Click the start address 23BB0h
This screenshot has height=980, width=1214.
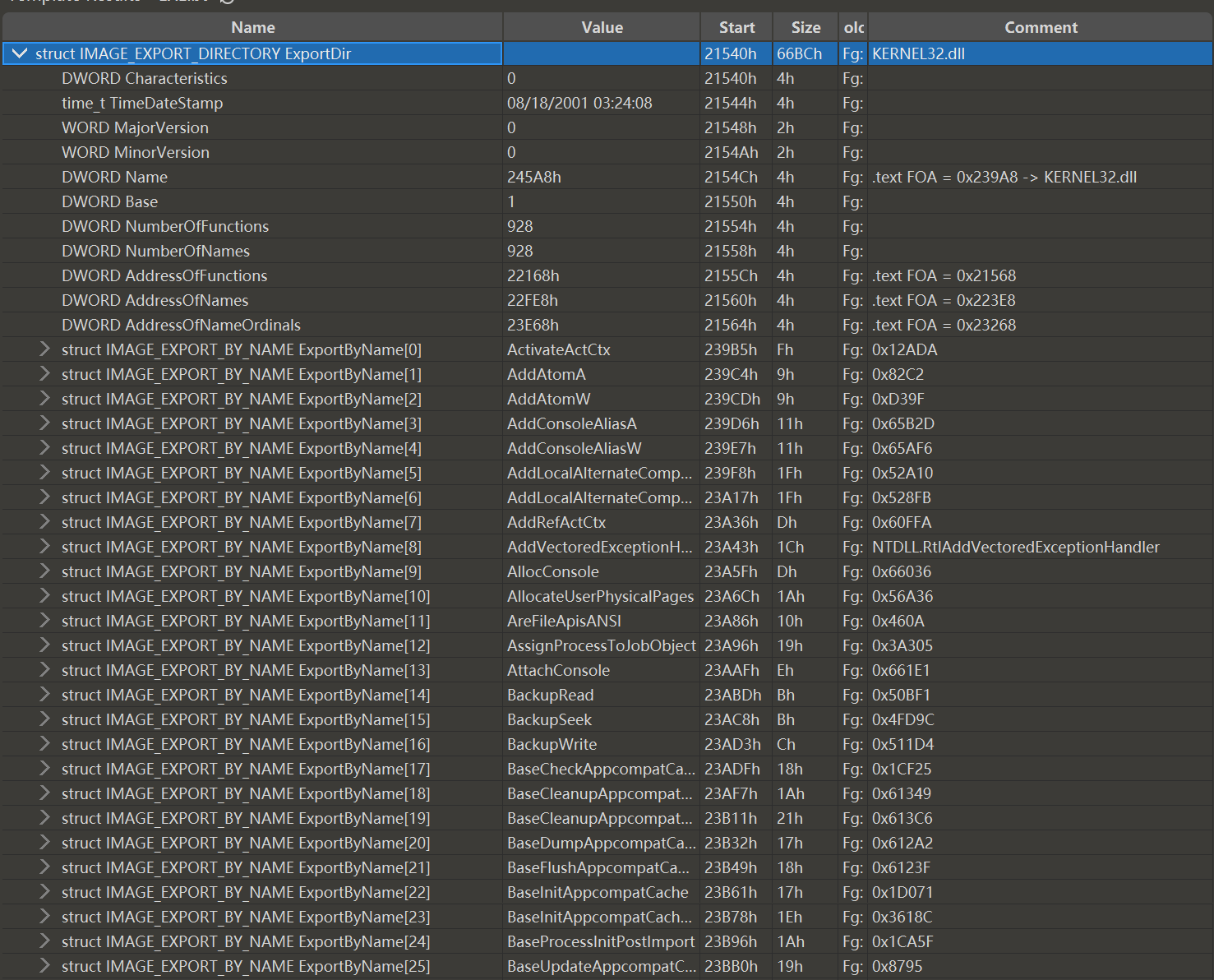coord(732,966)
